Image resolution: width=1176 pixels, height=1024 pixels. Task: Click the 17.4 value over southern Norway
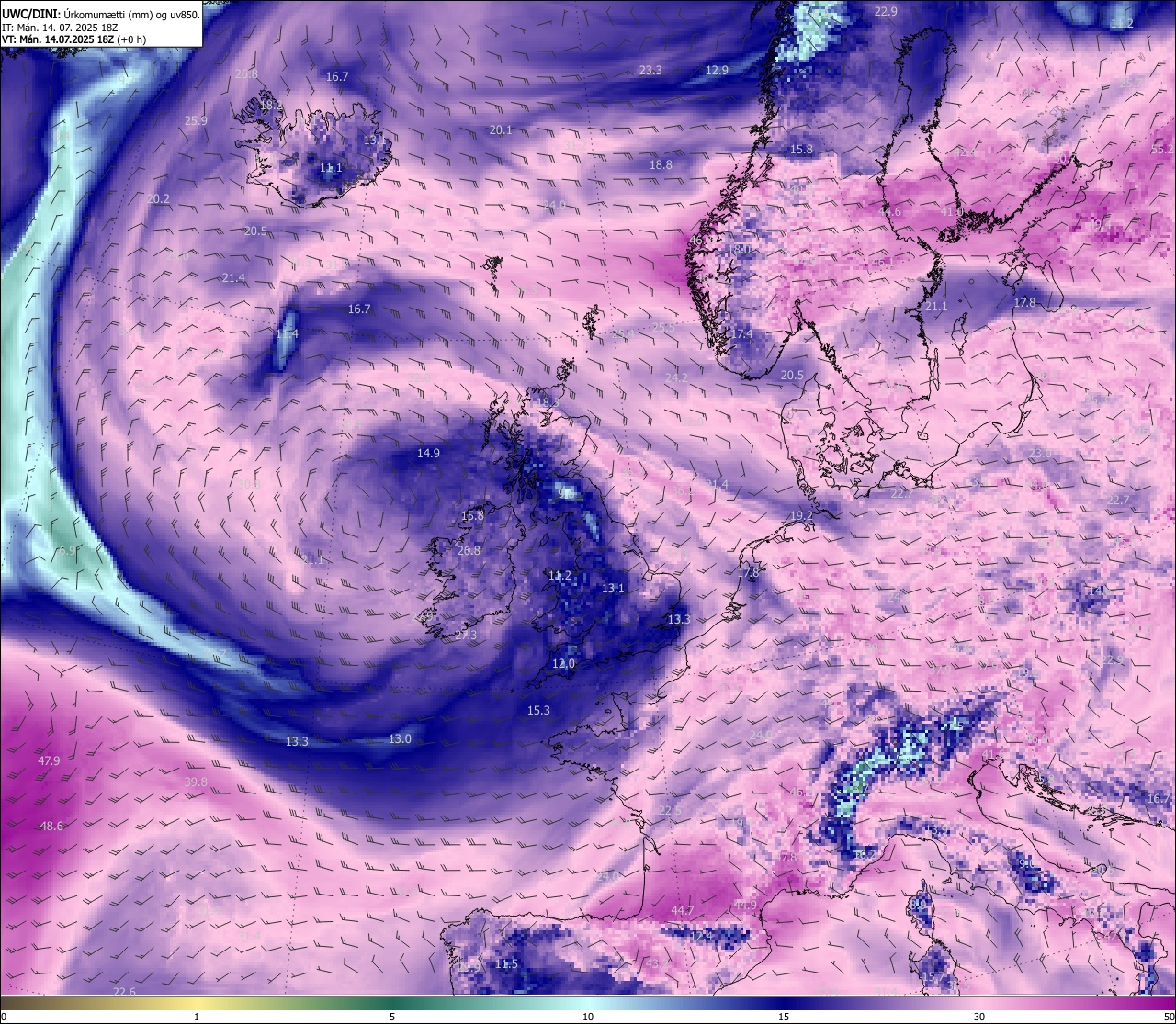(741, 334)
